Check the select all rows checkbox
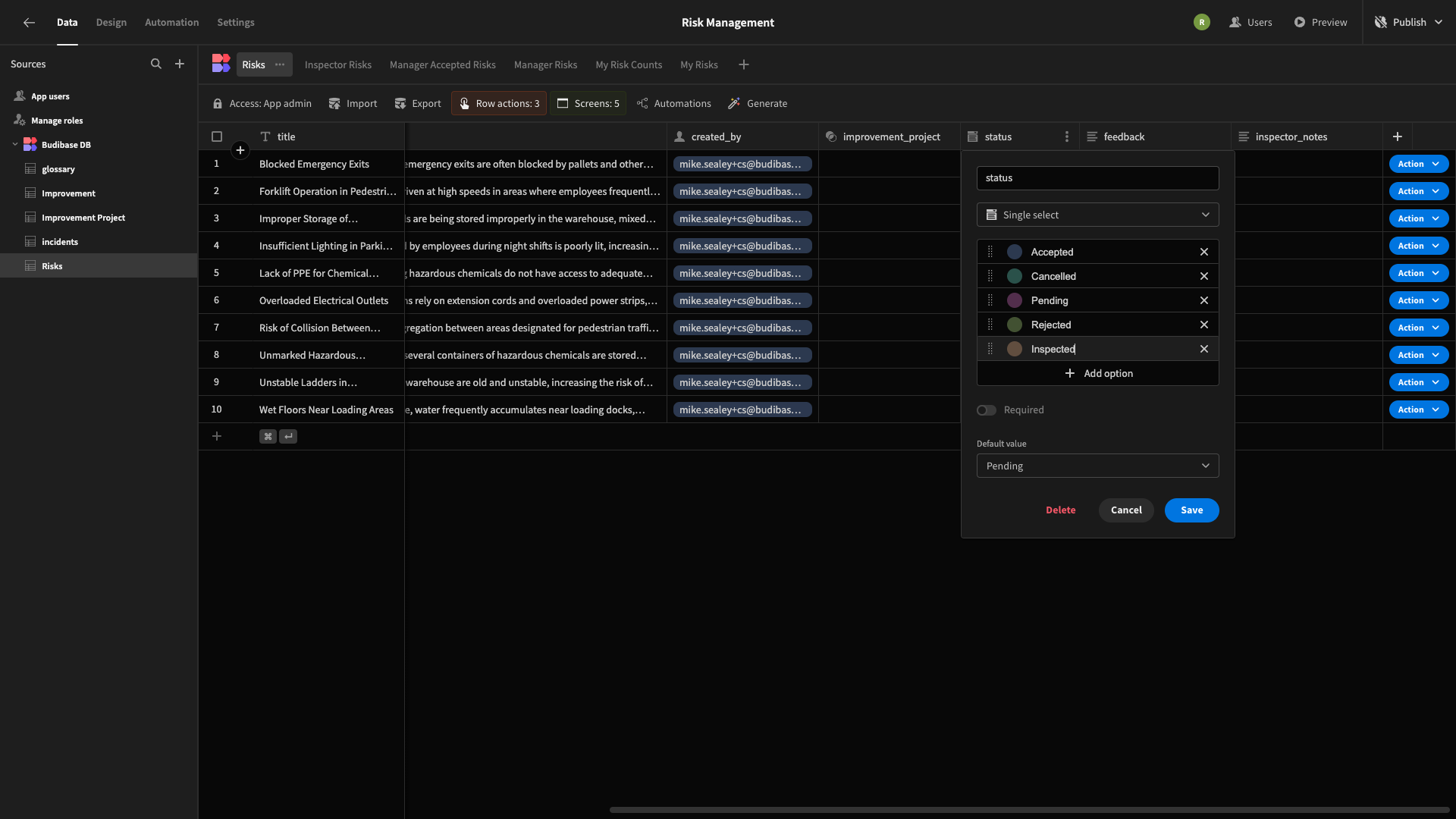The width and height of the screenshot is (1456, 819). 216,135
